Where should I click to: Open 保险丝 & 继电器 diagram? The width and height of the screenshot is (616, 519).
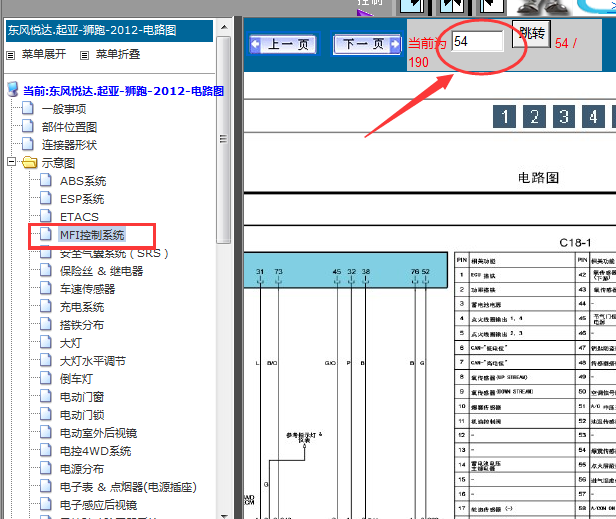pos(101,271)
